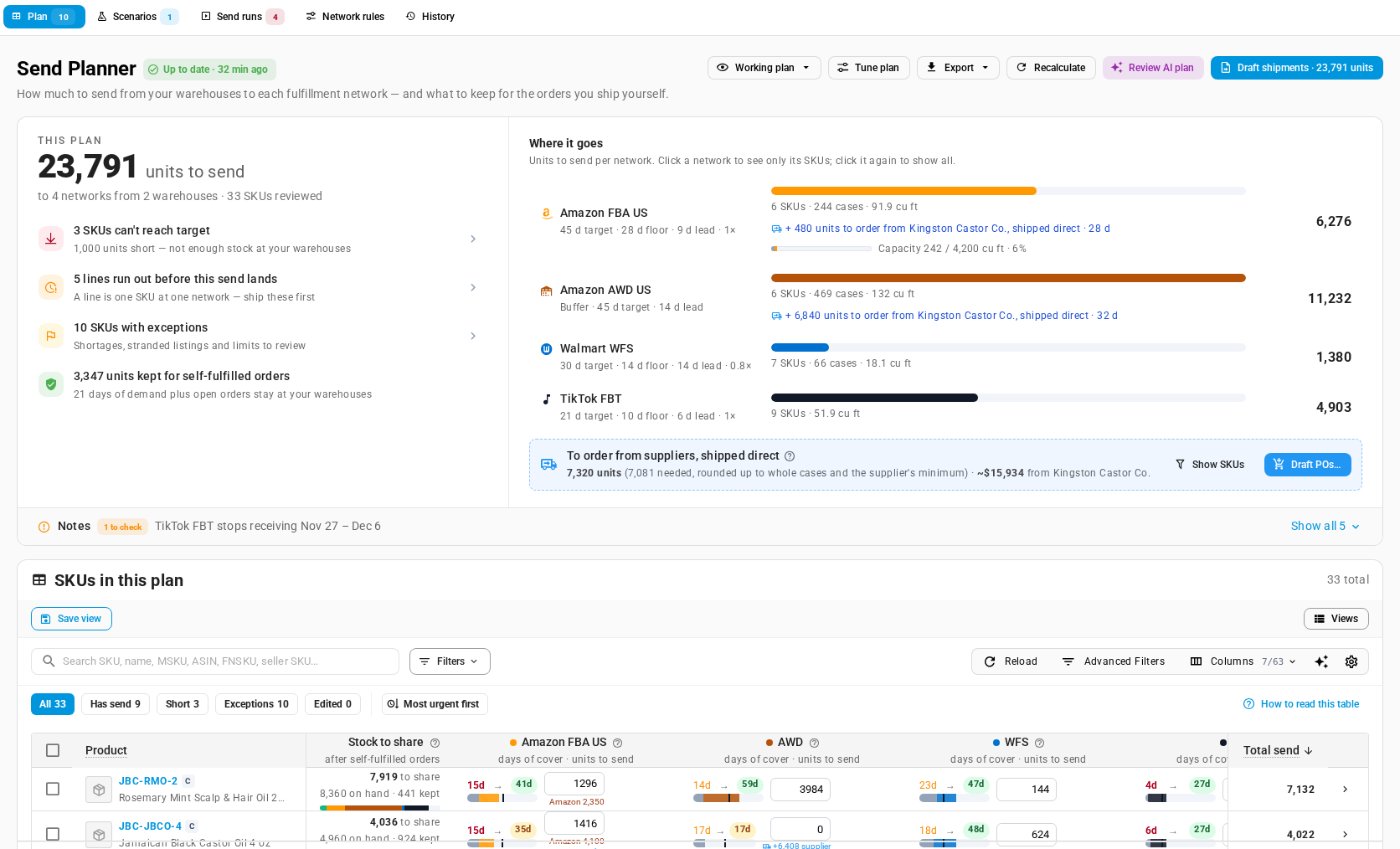Click the WFS column help icon

coord(1039,743)
